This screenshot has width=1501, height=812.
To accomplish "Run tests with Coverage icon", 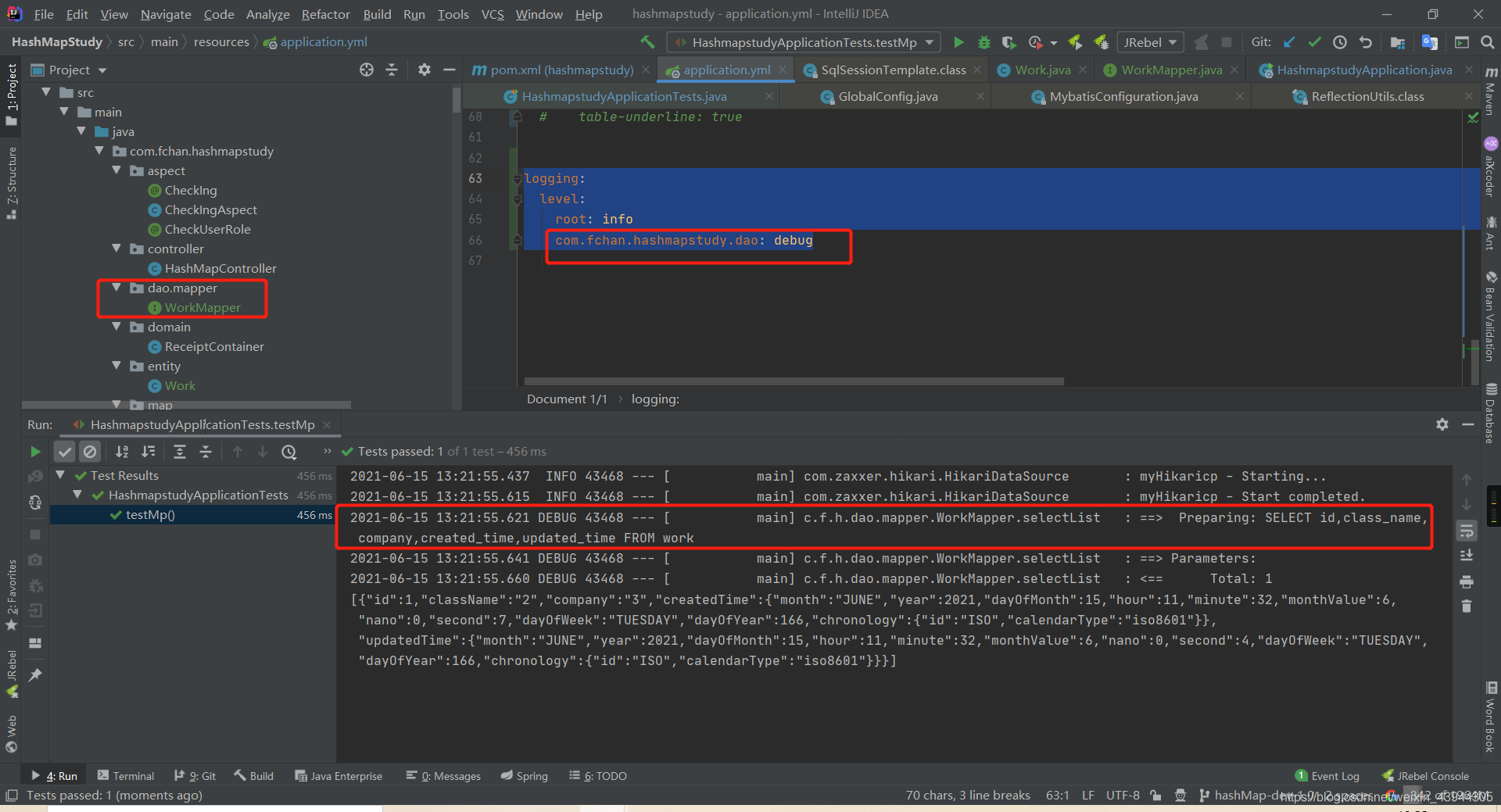I will coord(1008,42).
